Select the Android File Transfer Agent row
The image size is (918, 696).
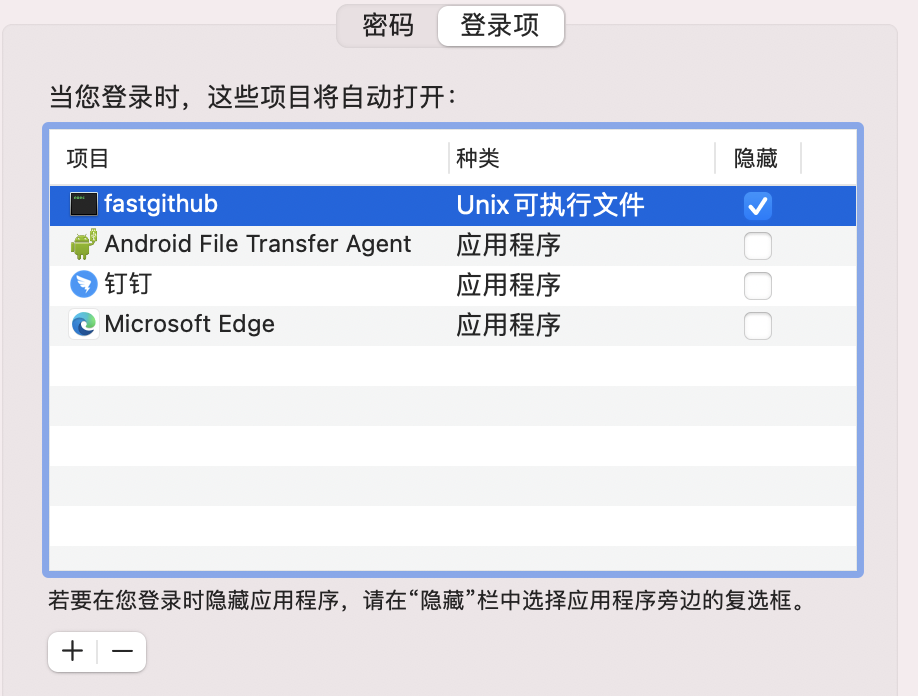coord(258,245)
